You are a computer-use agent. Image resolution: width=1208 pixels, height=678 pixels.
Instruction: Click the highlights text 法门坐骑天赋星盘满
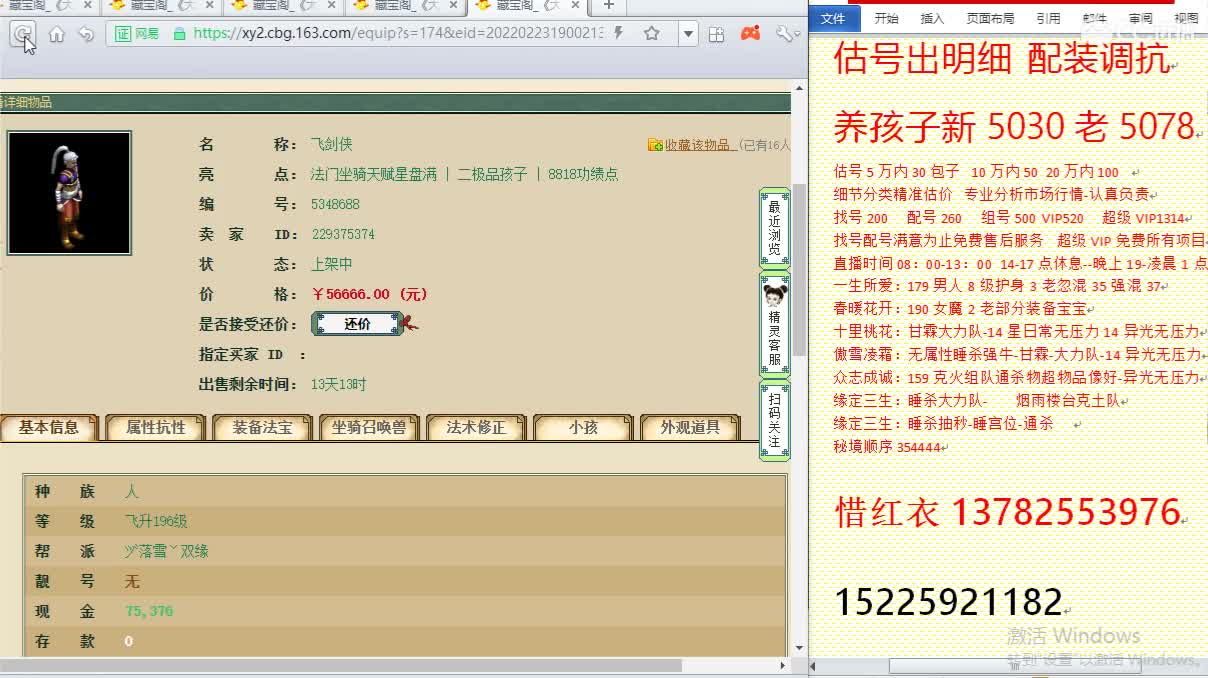pyautogui.click(x=374, y=174)
